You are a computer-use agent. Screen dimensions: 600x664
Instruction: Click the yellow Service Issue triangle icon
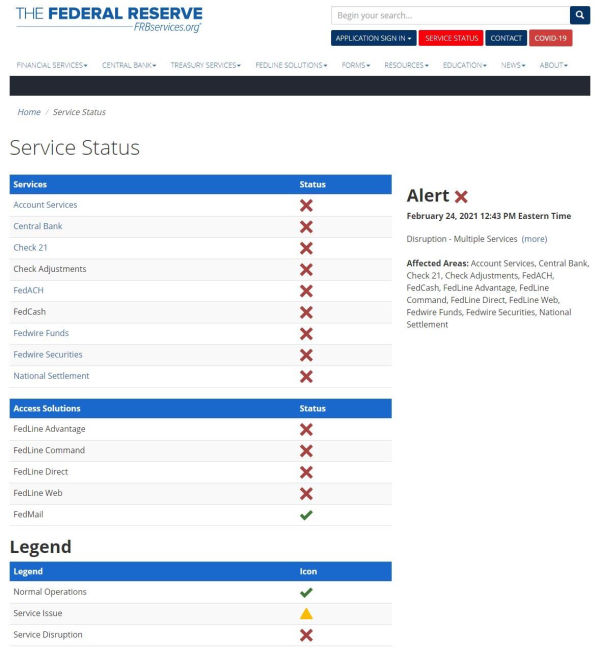click(x=306, y=613)
